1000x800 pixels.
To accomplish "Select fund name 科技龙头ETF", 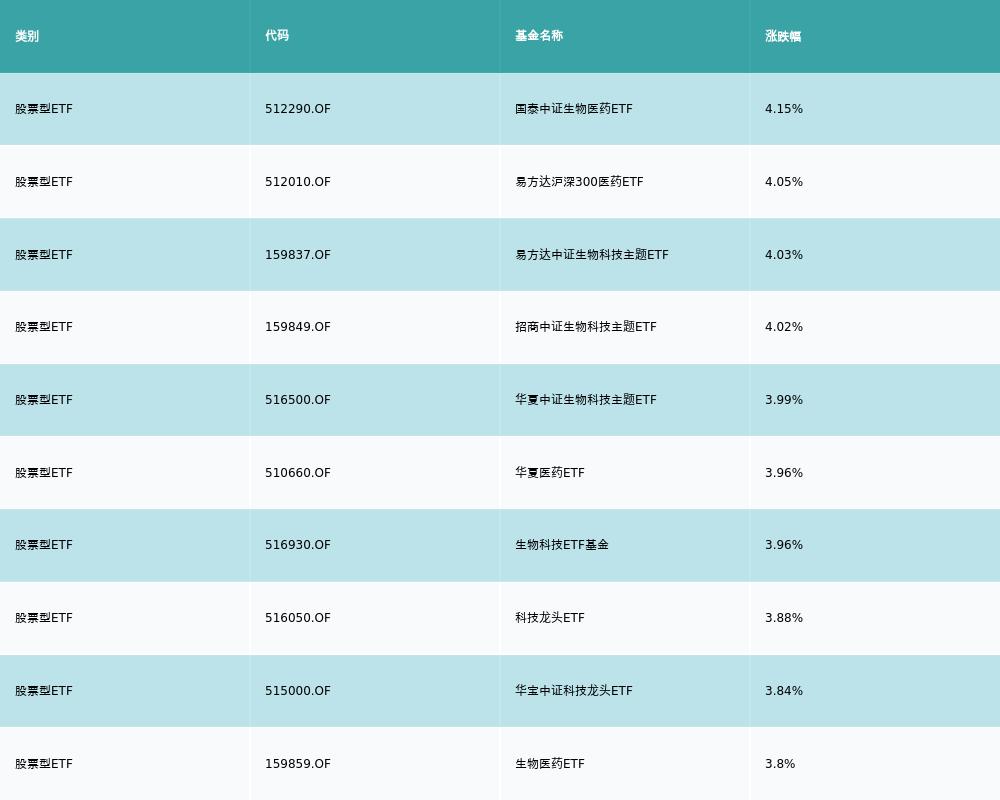I will coord(550,618).
